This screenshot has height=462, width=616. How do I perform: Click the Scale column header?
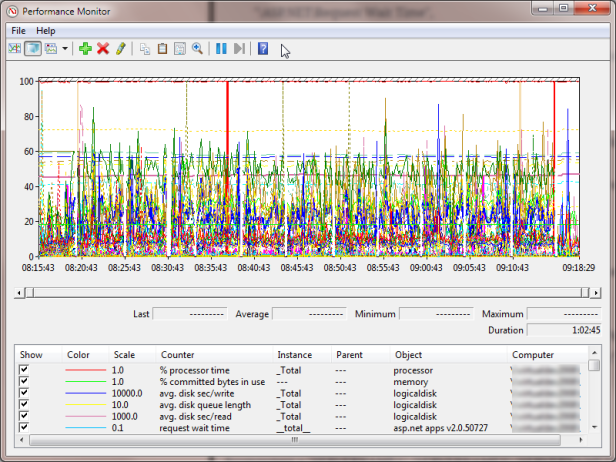point(124,355)
